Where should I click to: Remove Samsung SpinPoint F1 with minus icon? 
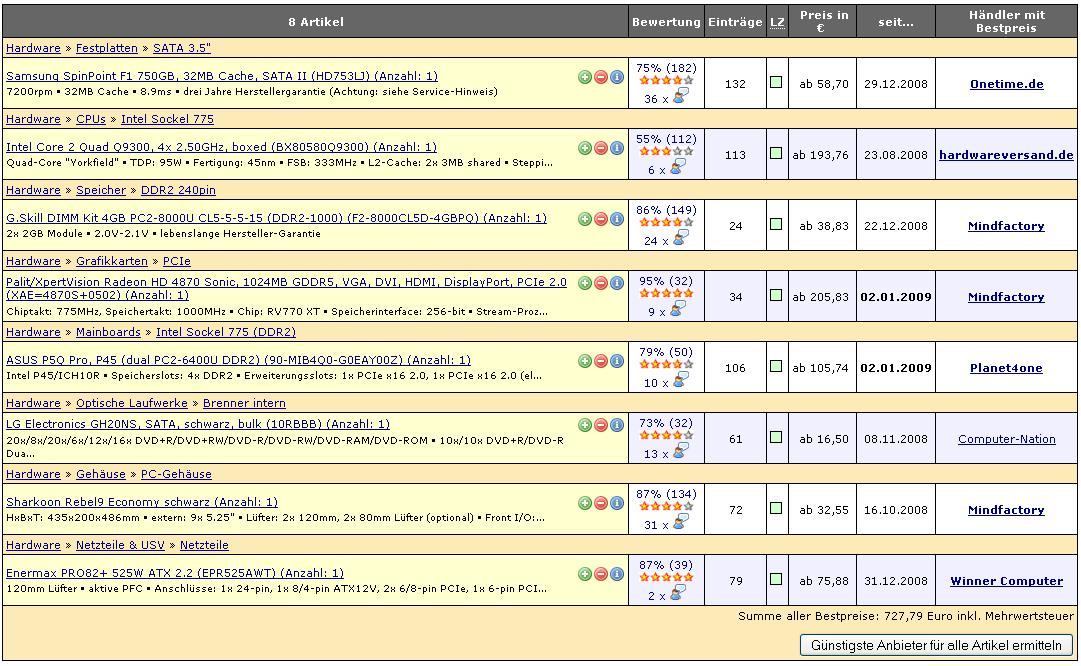(600, 77)
